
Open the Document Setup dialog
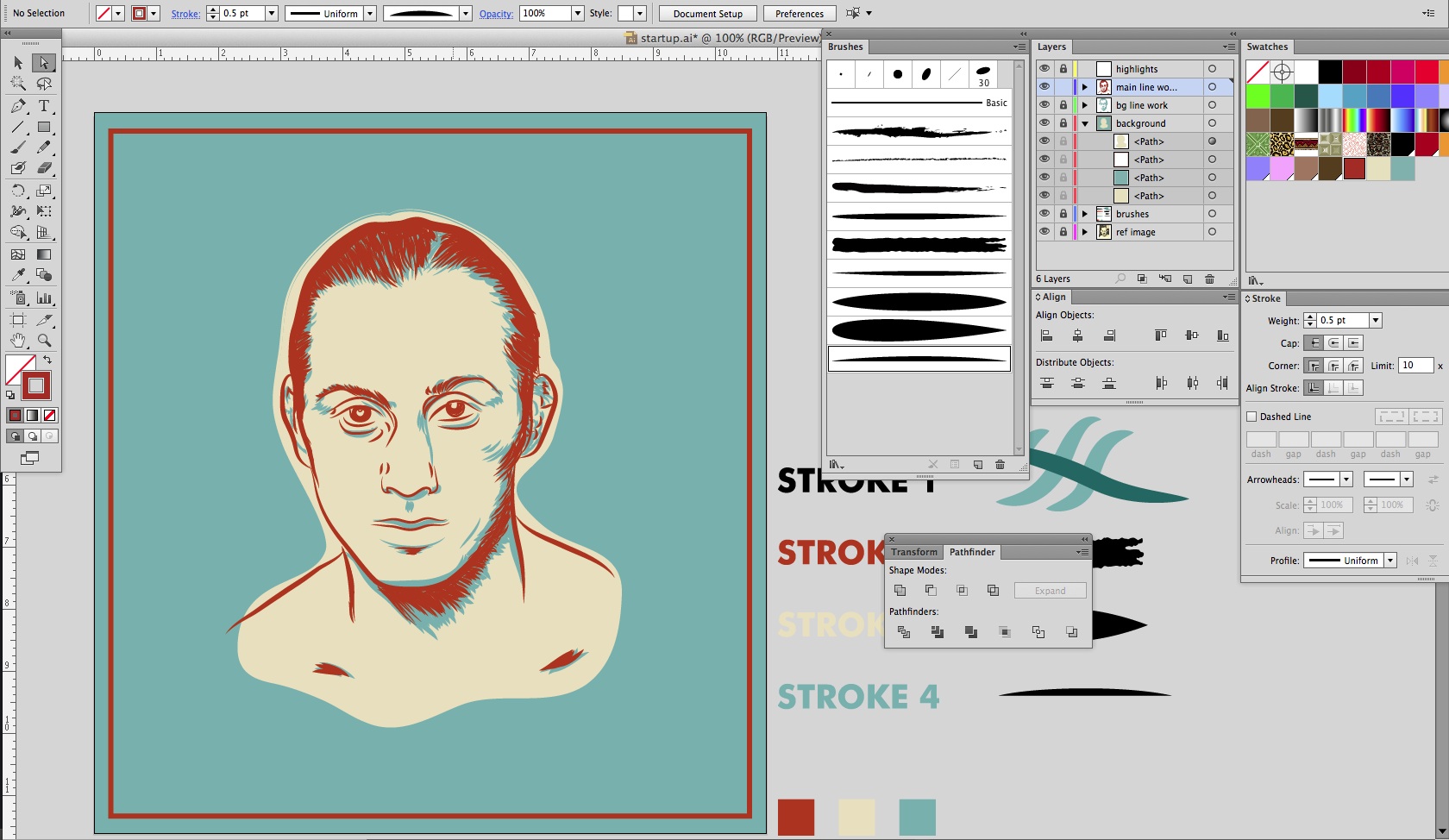point(707,14)
